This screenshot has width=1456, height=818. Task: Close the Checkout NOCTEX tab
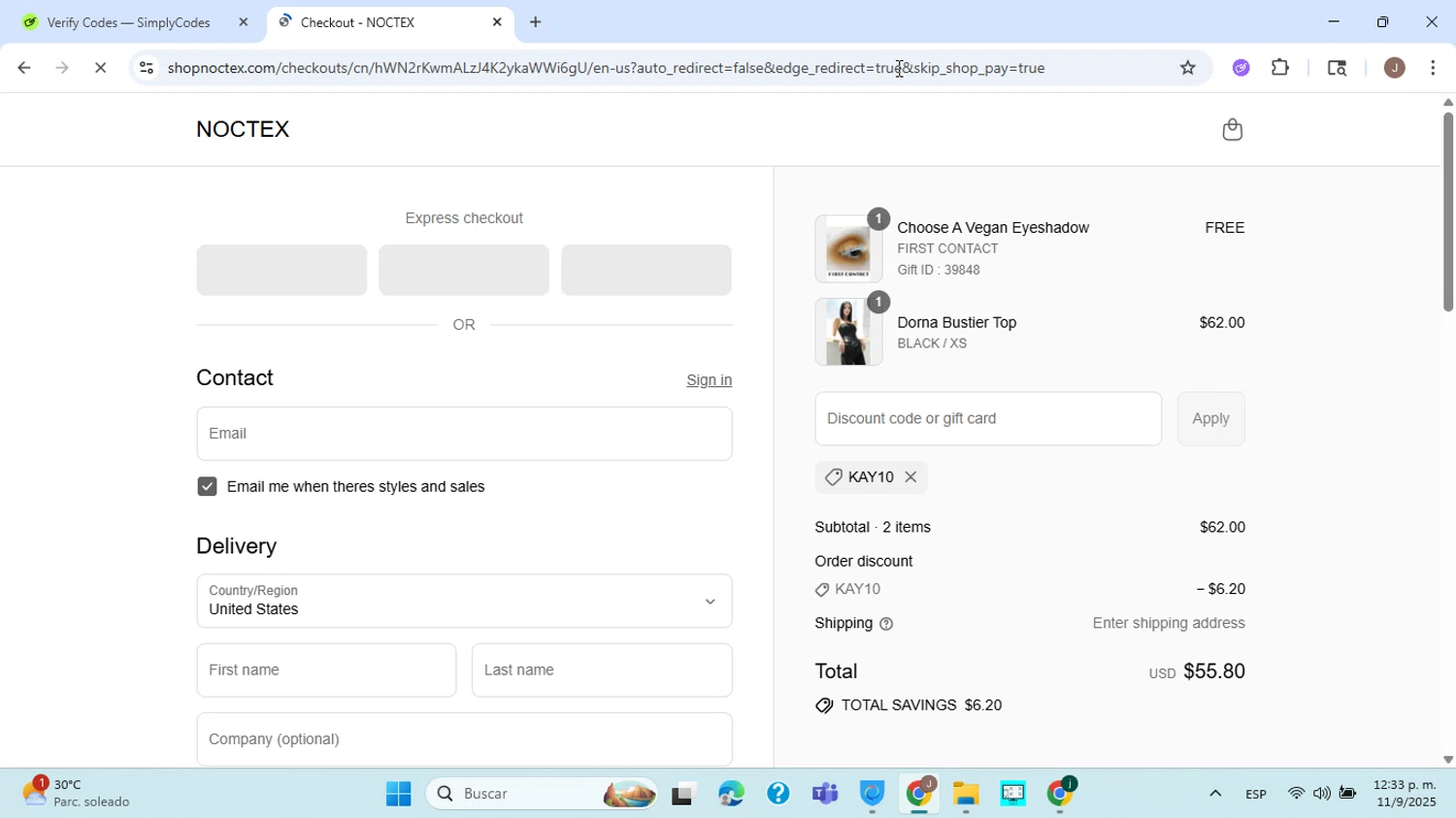(497, 21)
